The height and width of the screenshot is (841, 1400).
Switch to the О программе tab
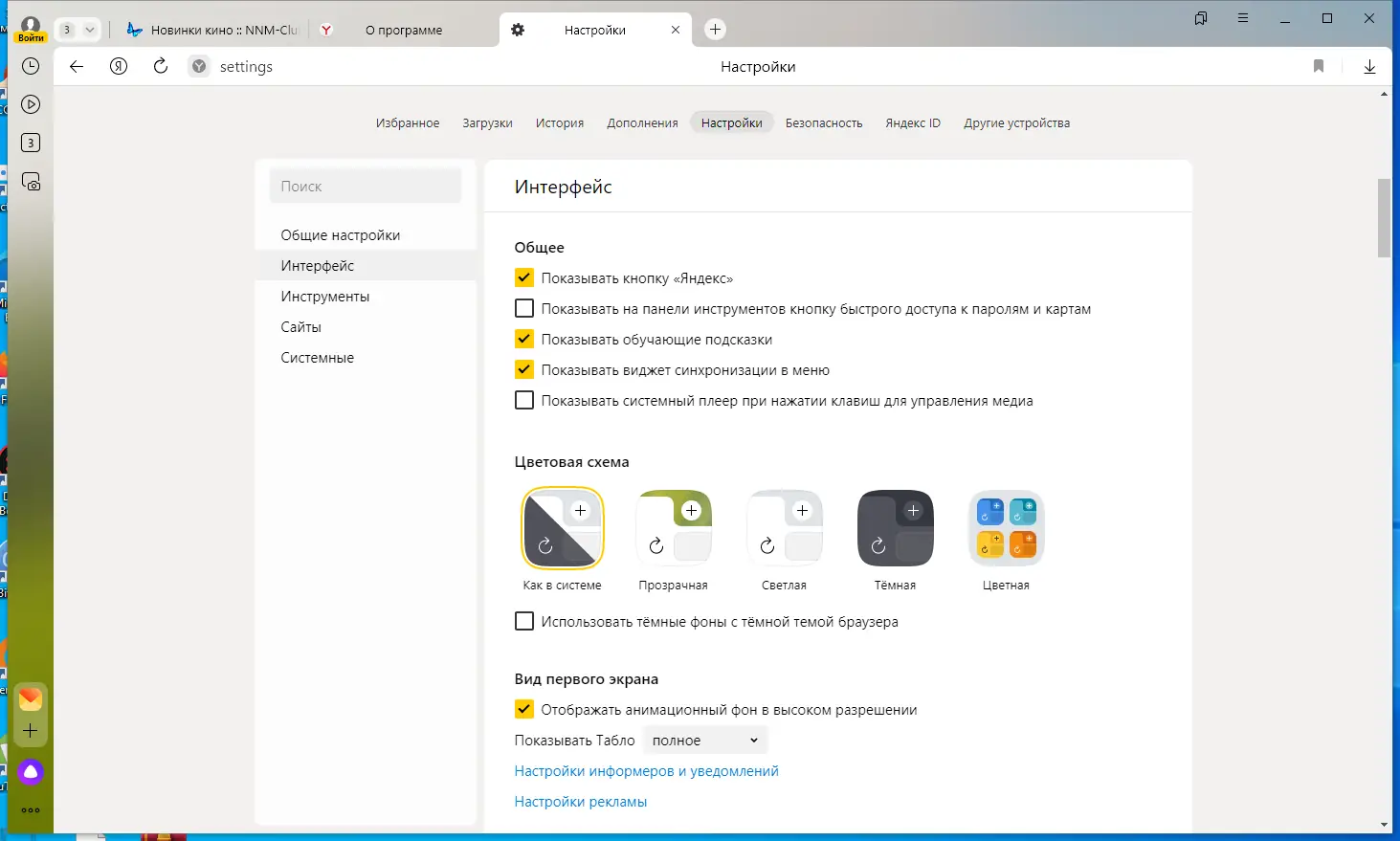point(403,30)
